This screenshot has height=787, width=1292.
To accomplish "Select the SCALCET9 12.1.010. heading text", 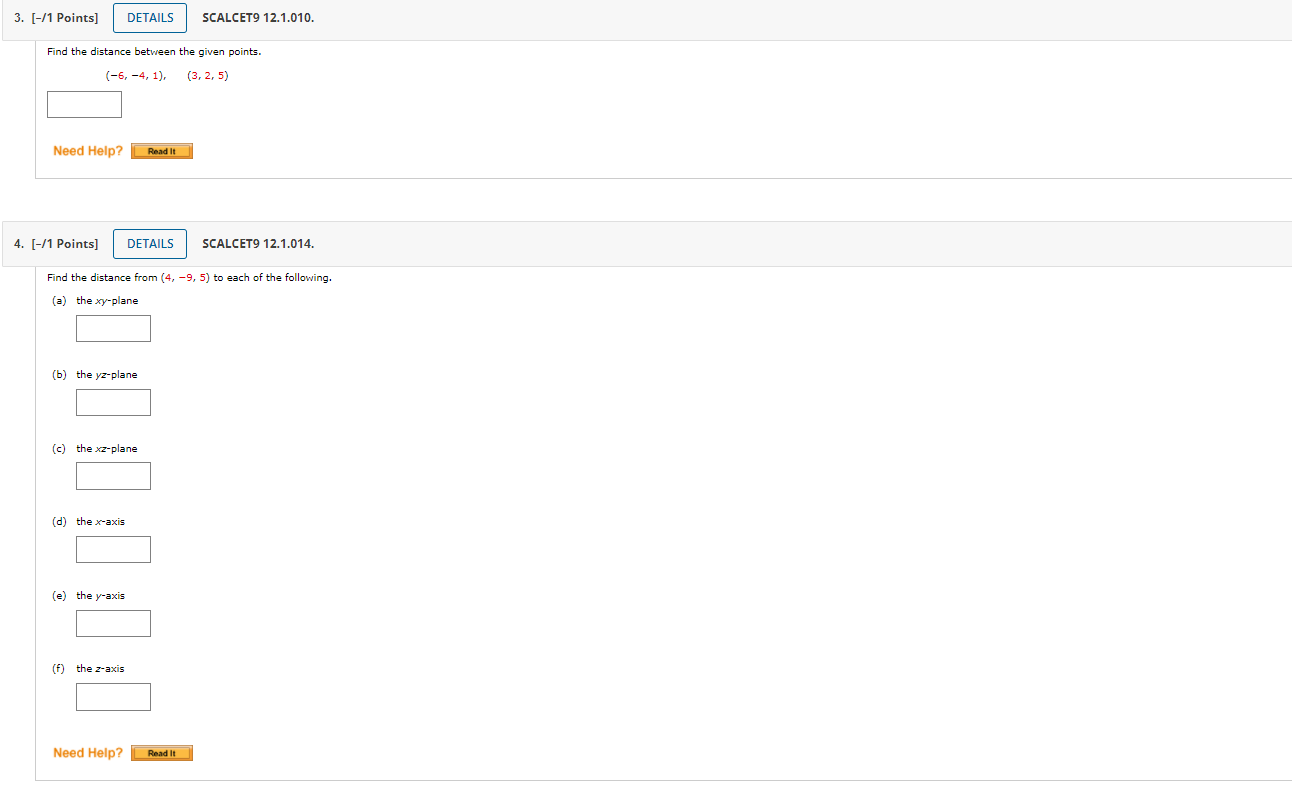I will [258, 18].
